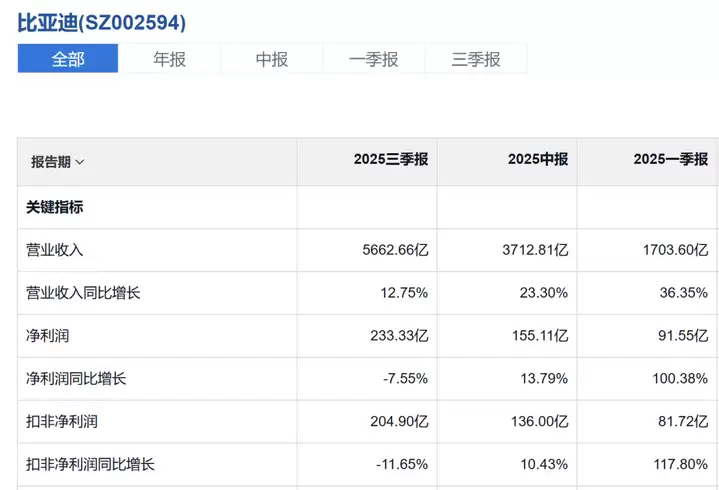Image resolution: width=719 pixels, height=490 pixels.
Task: Click the 营业收入 row label
Action: point(54,250)
